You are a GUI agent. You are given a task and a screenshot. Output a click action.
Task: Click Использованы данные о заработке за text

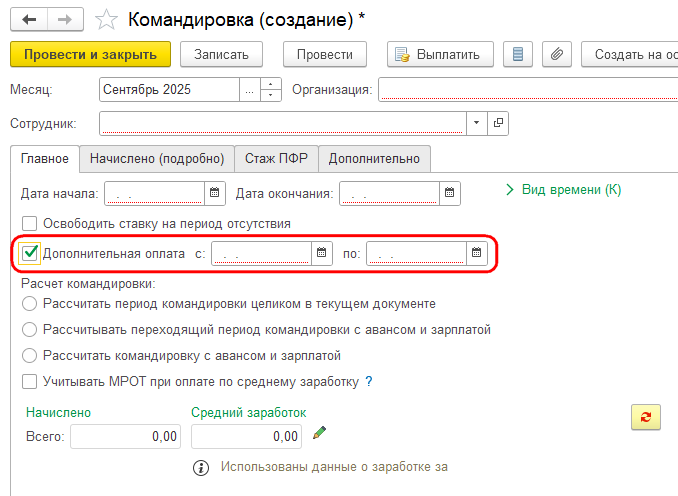click(334, 467)
